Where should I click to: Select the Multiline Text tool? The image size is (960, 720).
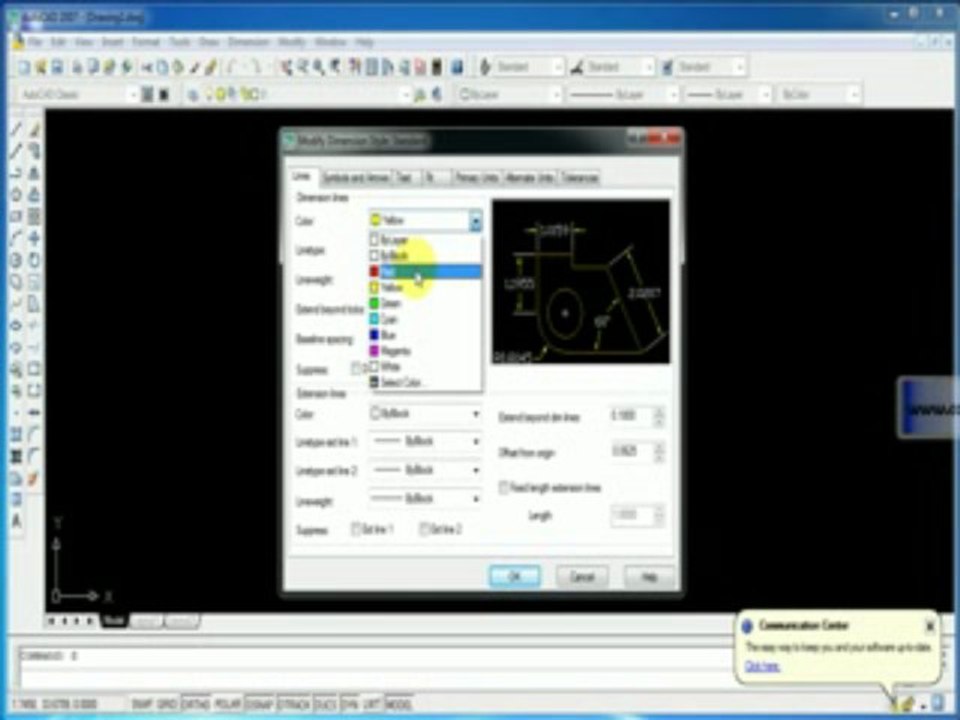coord(17,522)
